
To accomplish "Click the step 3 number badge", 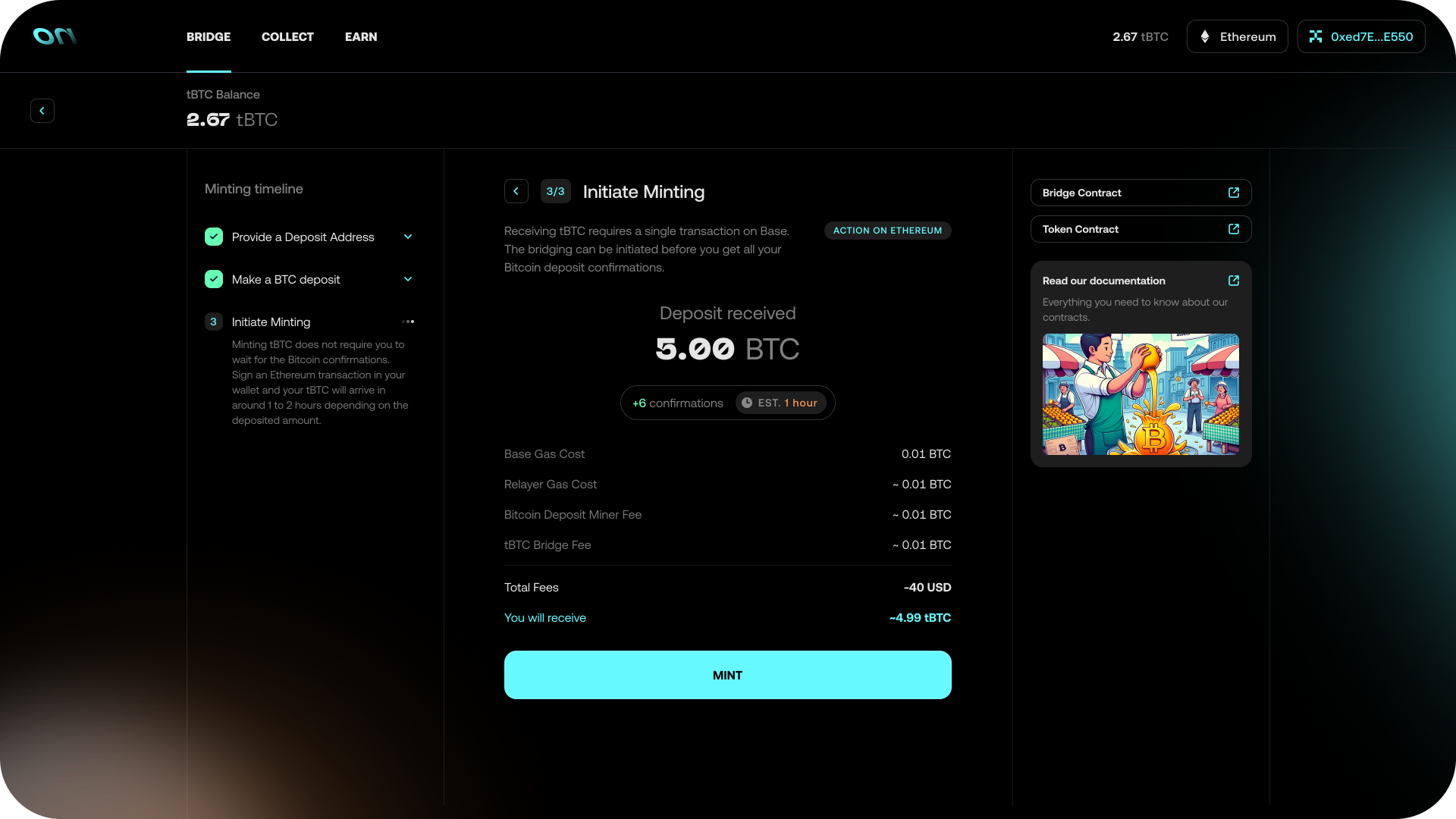I will coord(214,322).
